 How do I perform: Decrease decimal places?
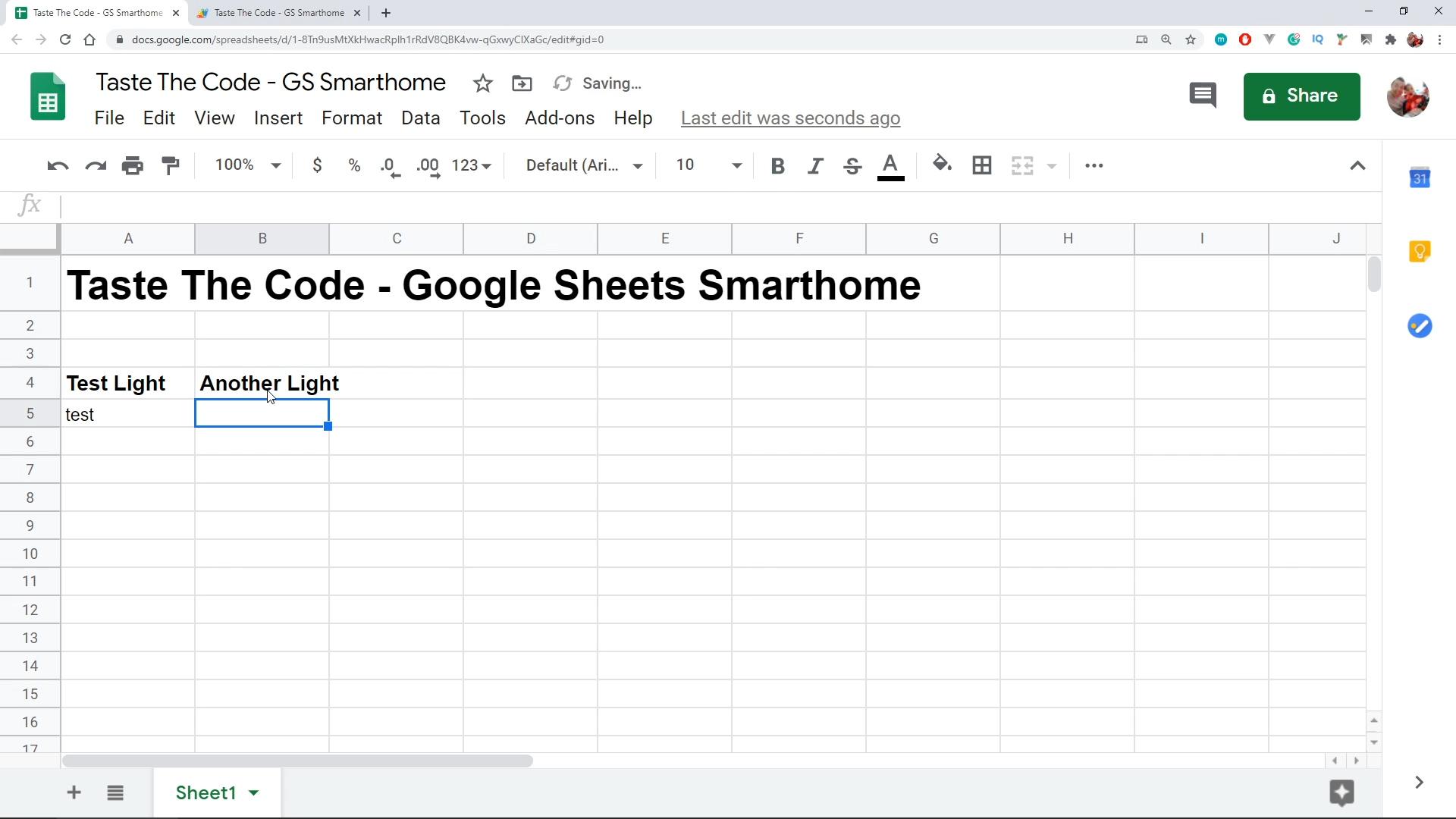[x=391, y=166]
